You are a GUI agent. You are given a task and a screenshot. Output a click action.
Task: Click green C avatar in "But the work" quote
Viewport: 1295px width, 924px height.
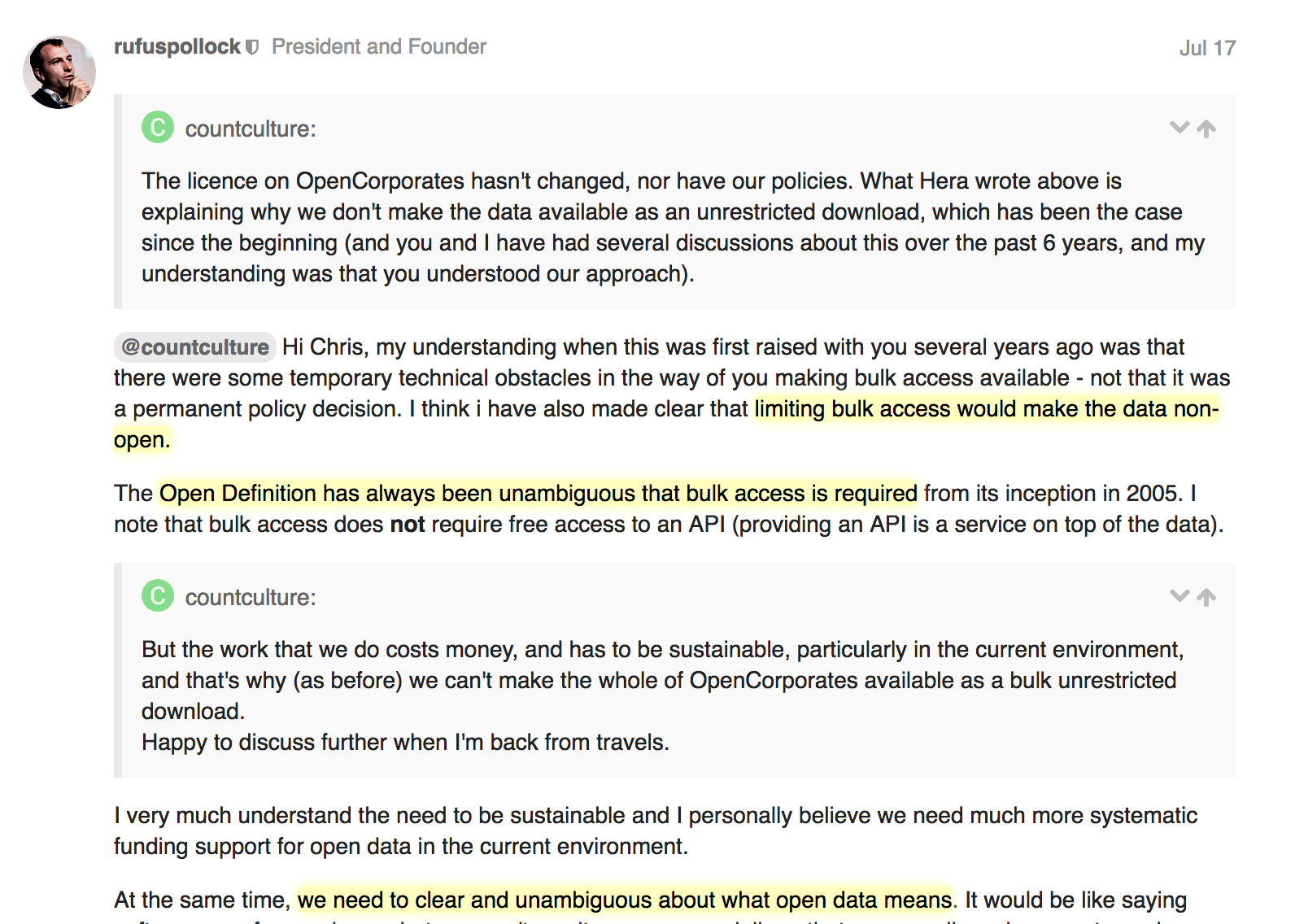coord(158,595)
